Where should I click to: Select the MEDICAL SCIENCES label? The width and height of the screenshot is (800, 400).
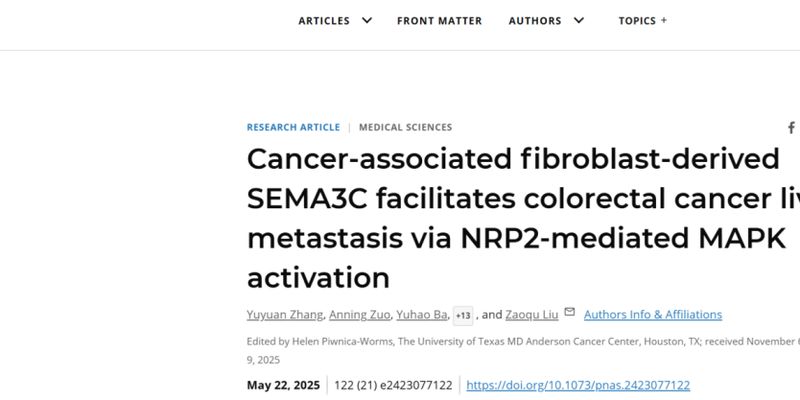click(x=406, y=128)
